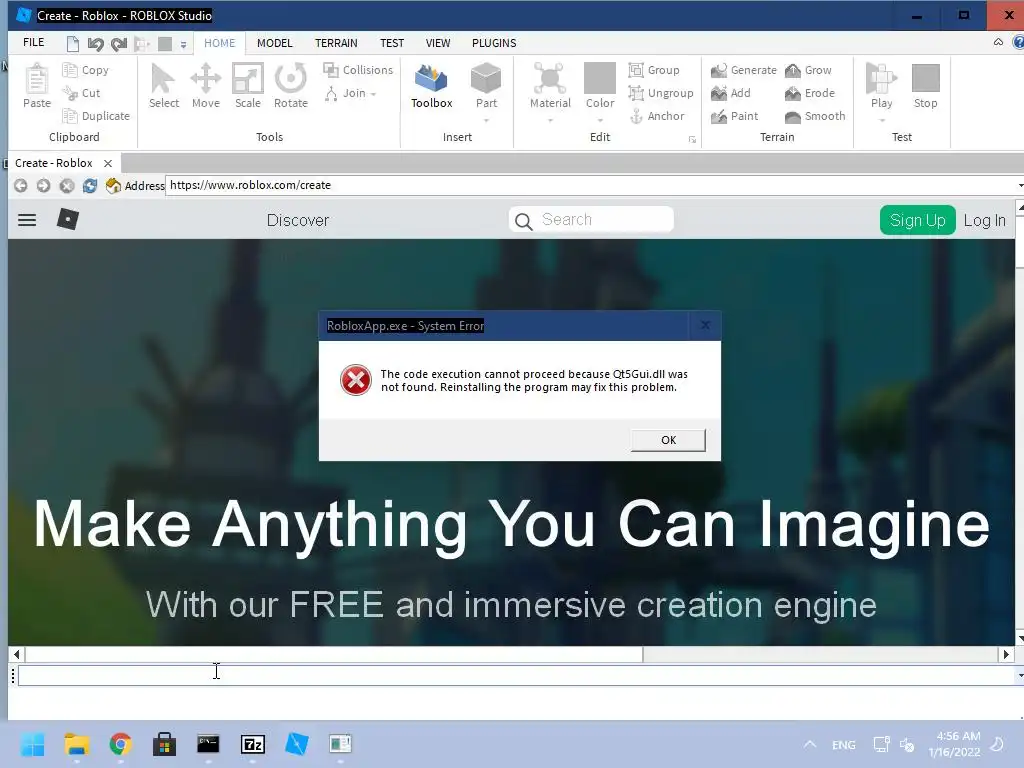1024x768 pixels.
Task: Click the Roblox logo icon
Action: 67,219
